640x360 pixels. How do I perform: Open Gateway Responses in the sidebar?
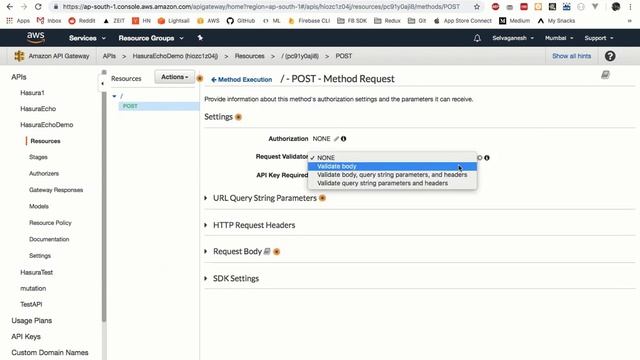(56, 190)
